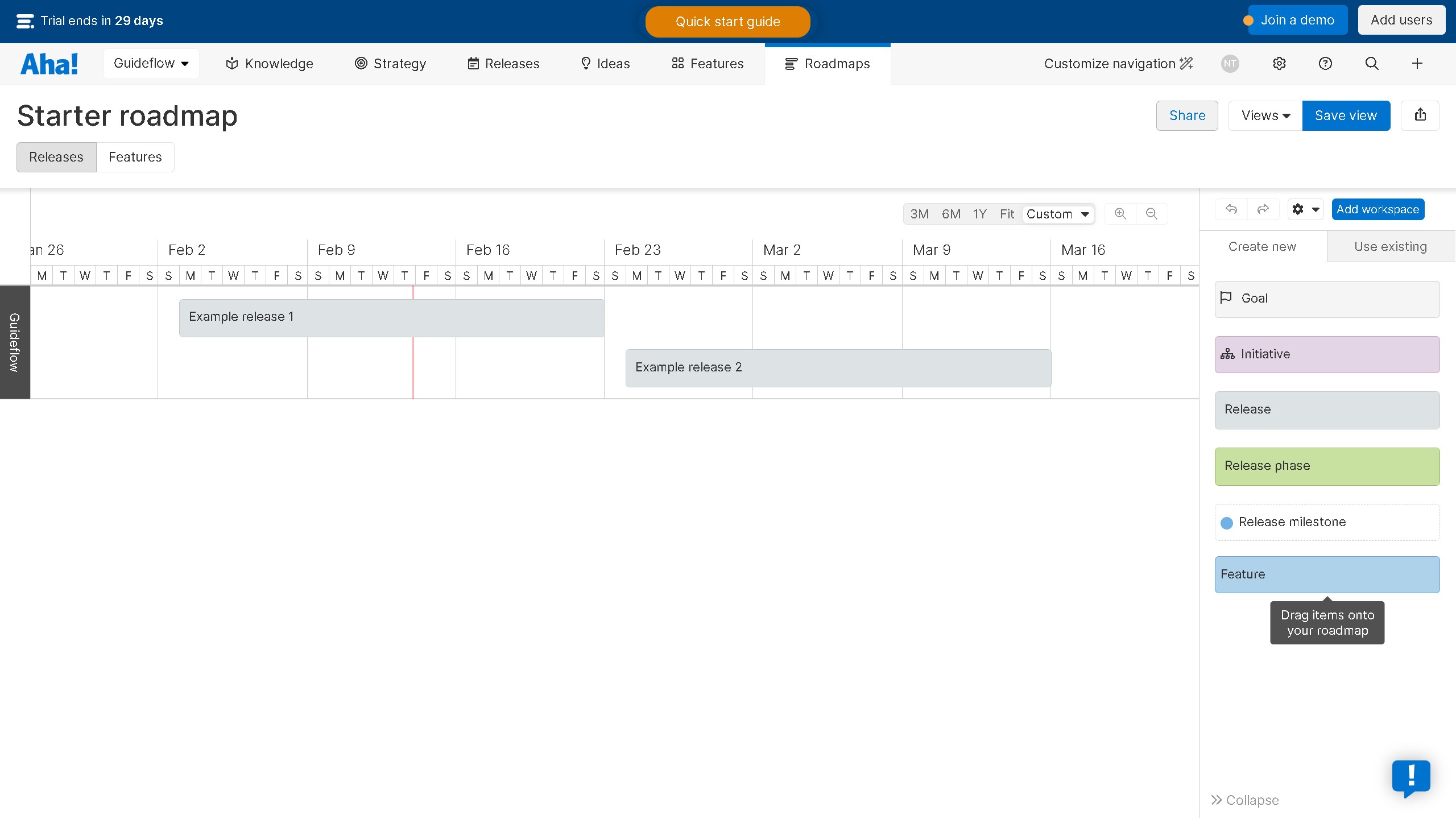This screenshot has width=1456, height=819.
Task: Expand the Views dropdown menu
Action: click(1265, 115)
